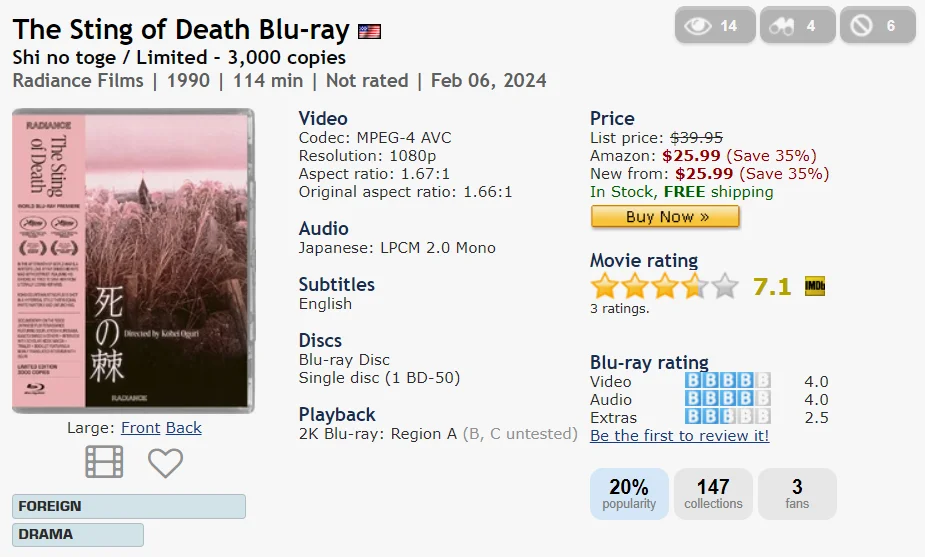Open the Back large cover link

(183, 428)
